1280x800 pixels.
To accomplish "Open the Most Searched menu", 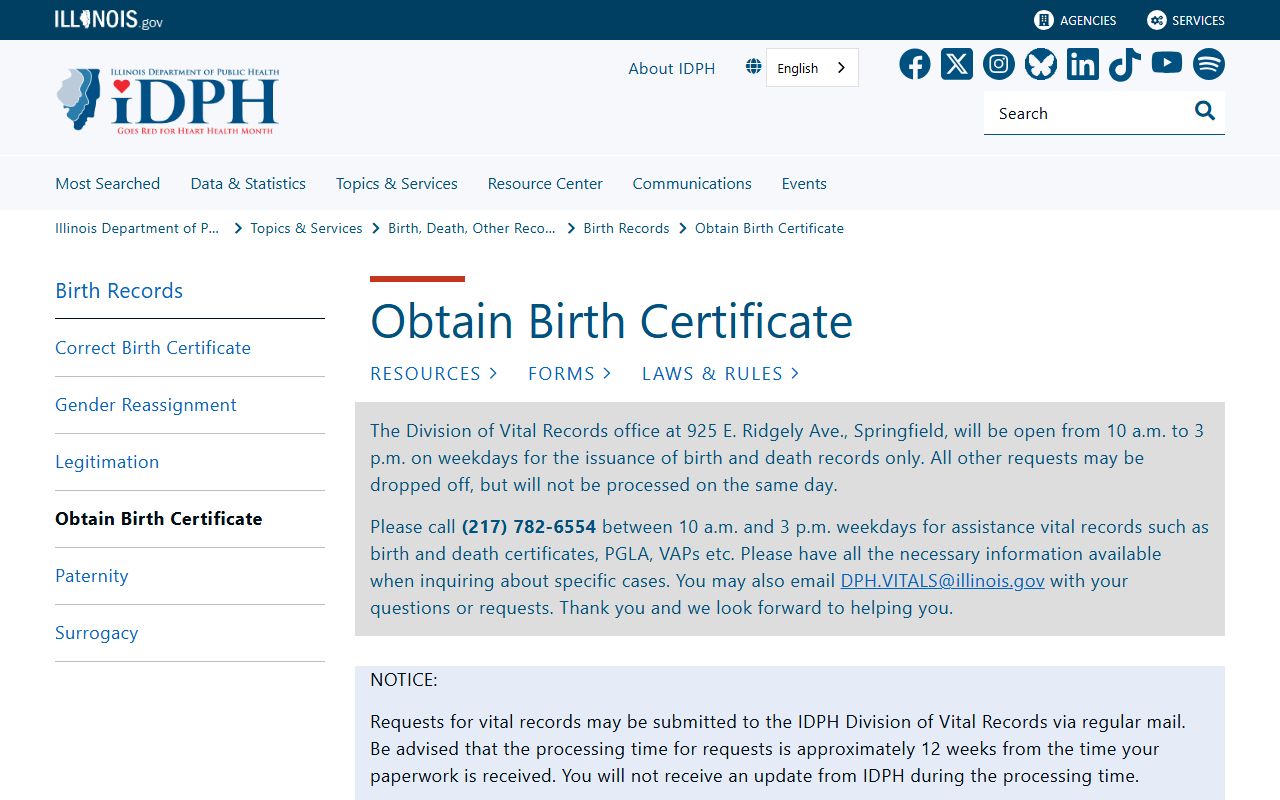I will [107, 183].
